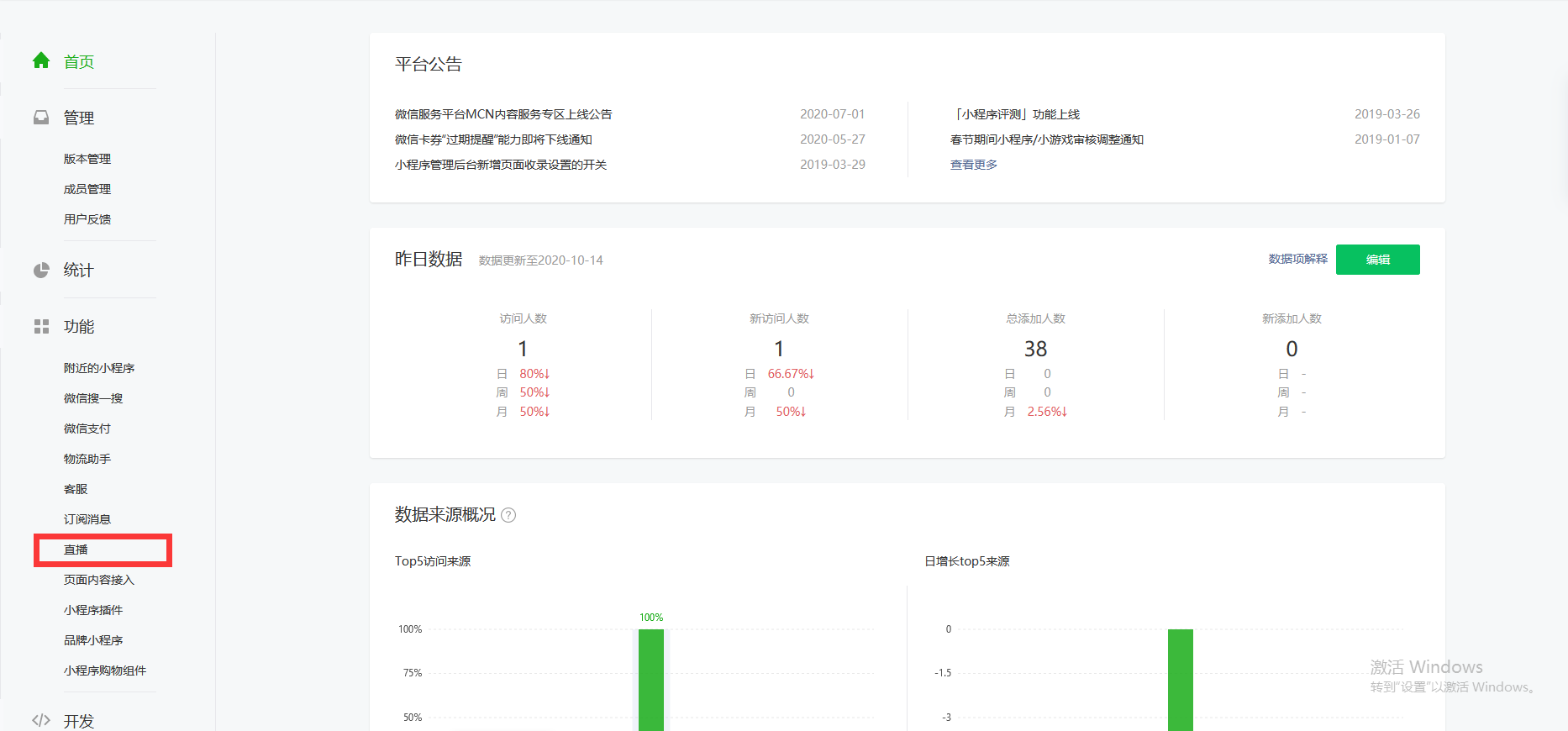The image size is (1568, 731).
Task: Click the Top5访问来源 chart title
Action: (x=433, y=561)
